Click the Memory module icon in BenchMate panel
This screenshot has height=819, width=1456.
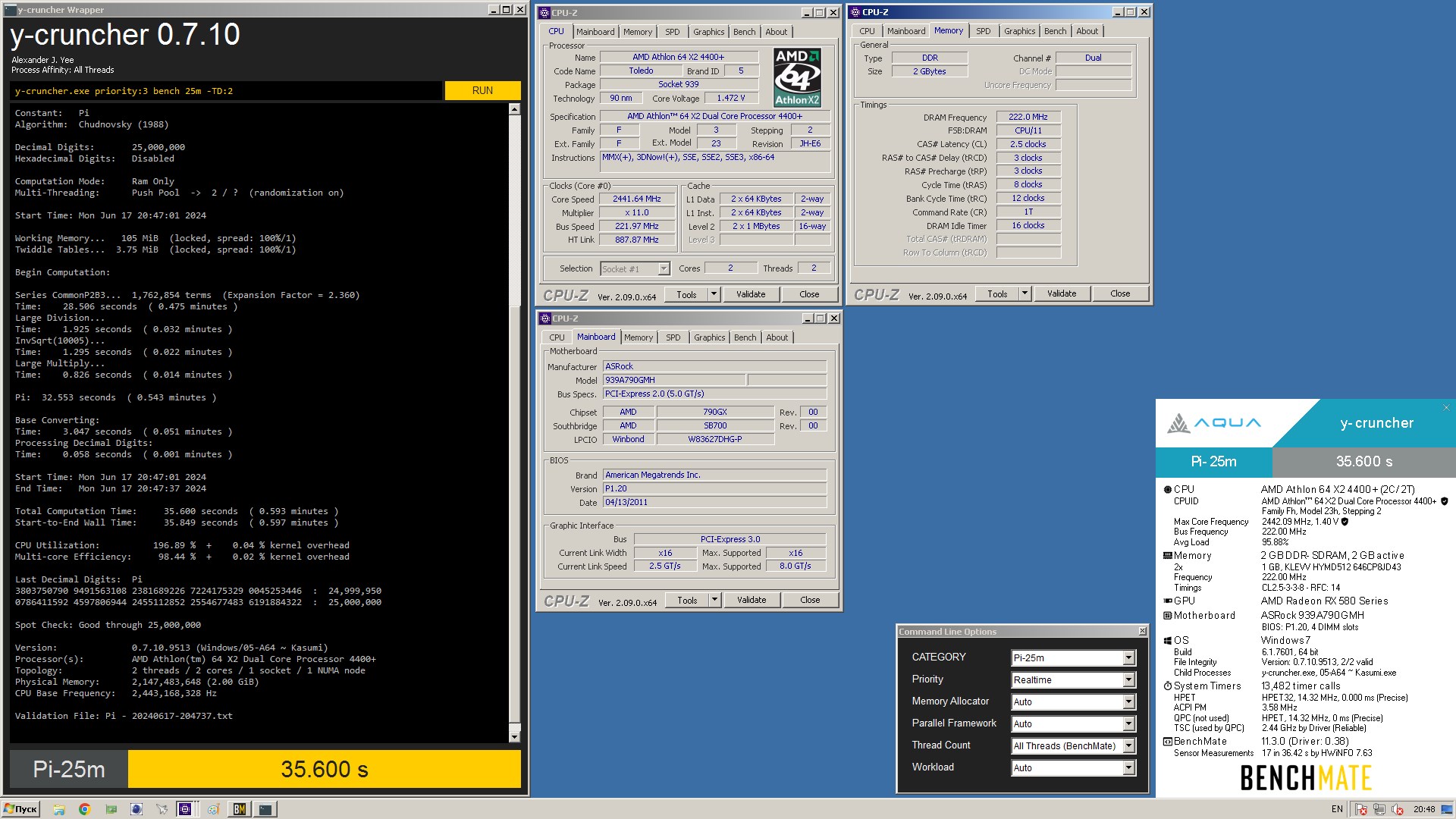1168,556
